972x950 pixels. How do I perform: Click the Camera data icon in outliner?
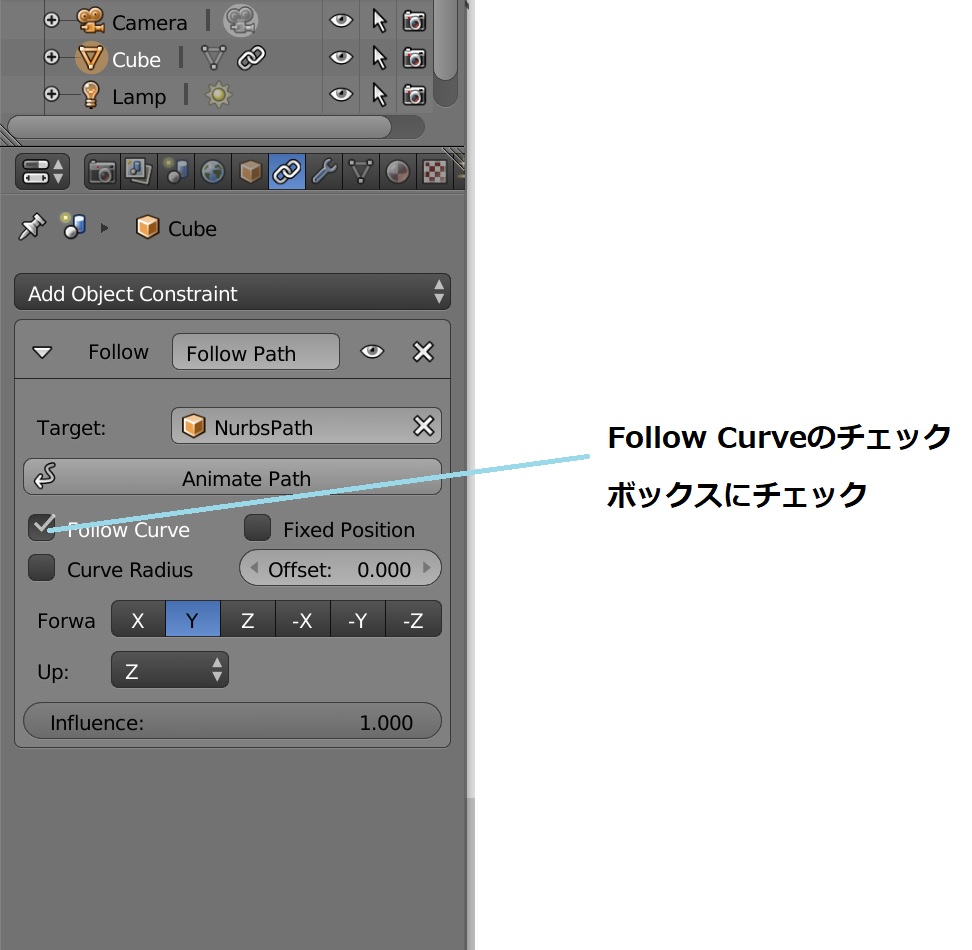pos(241,20)
